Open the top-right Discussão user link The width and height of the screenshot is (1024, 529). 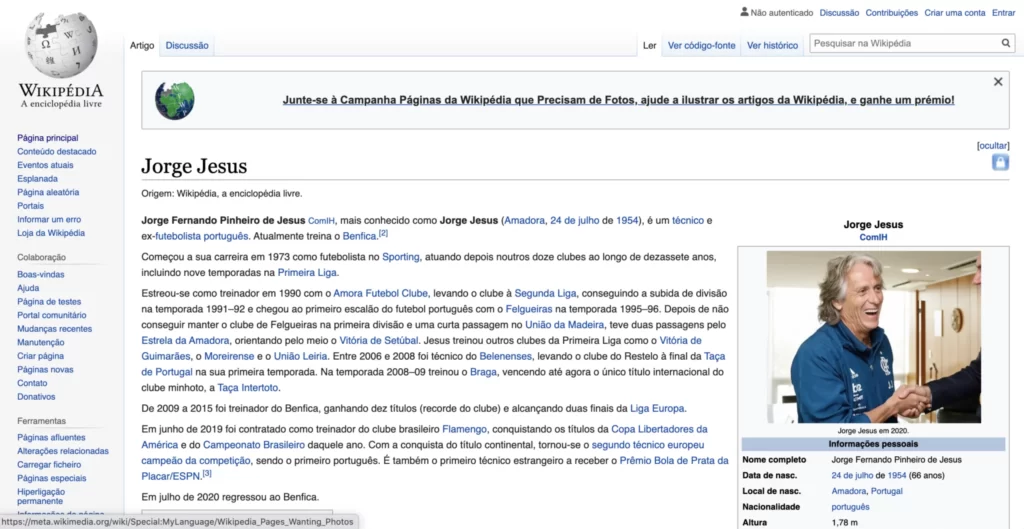click(x=839, y=12)
